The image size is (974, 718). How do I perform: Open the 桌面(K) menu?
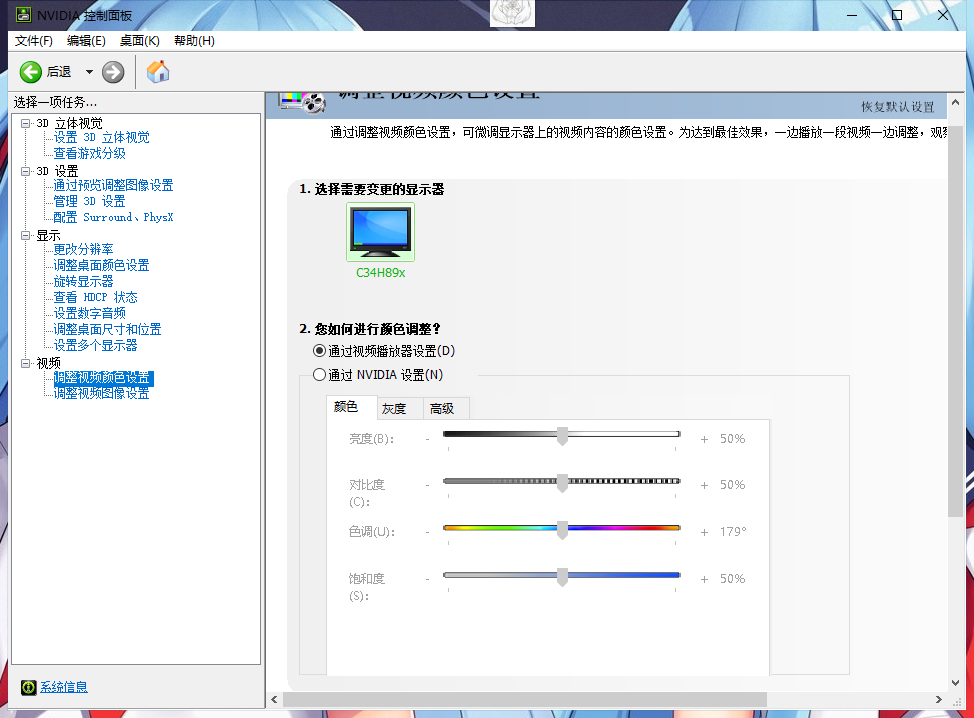click(x=140, y=41)
